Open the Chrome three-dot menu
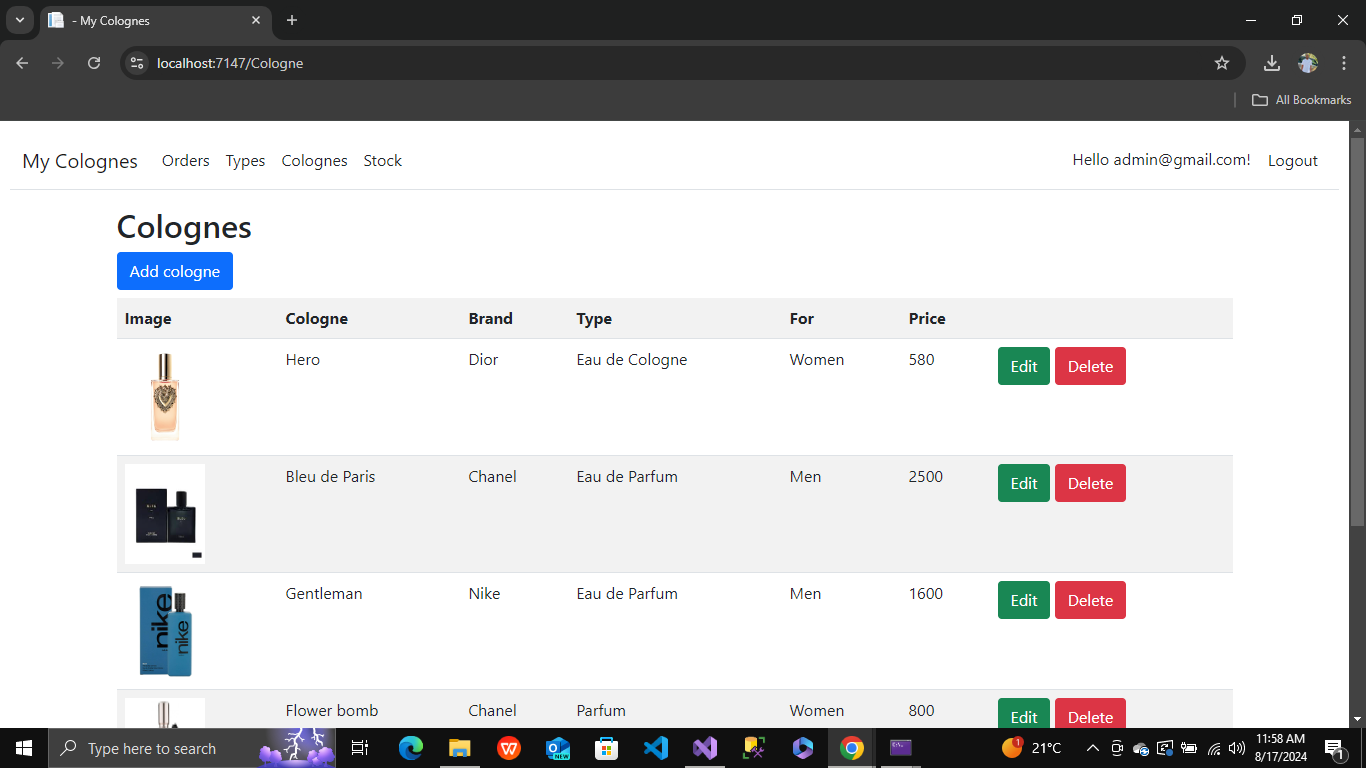 coord(1344,63)
